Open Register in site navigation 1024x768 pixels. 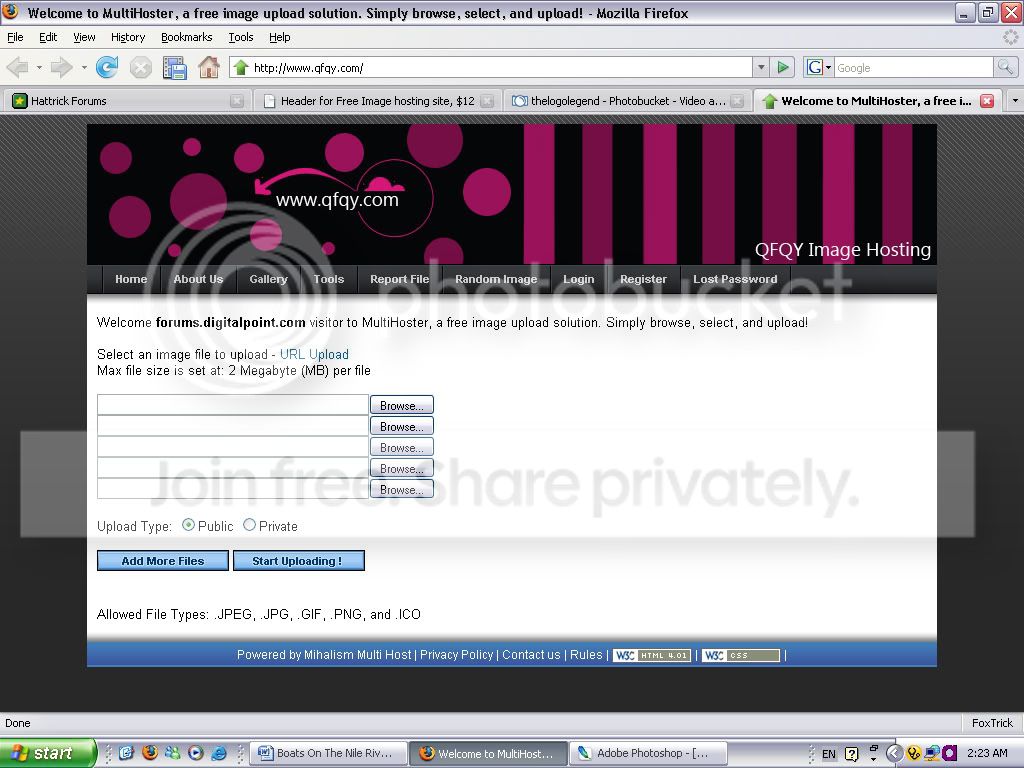point(643,279)
